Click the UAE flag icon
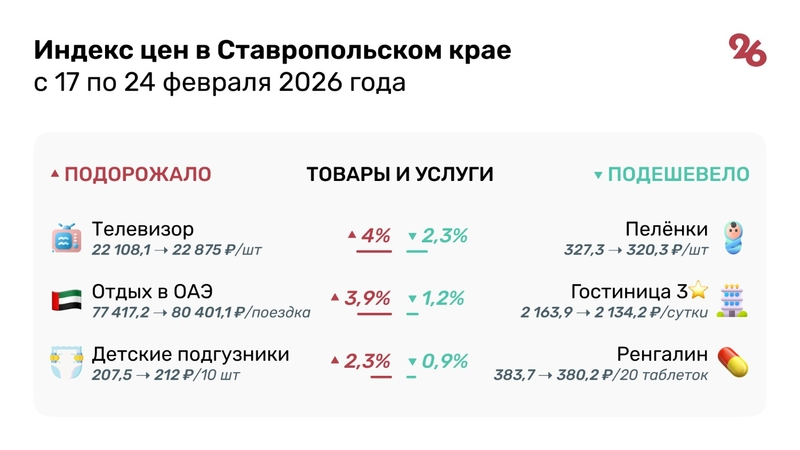Viewport: 800px width, 450px height. click(x=65, y=300)
